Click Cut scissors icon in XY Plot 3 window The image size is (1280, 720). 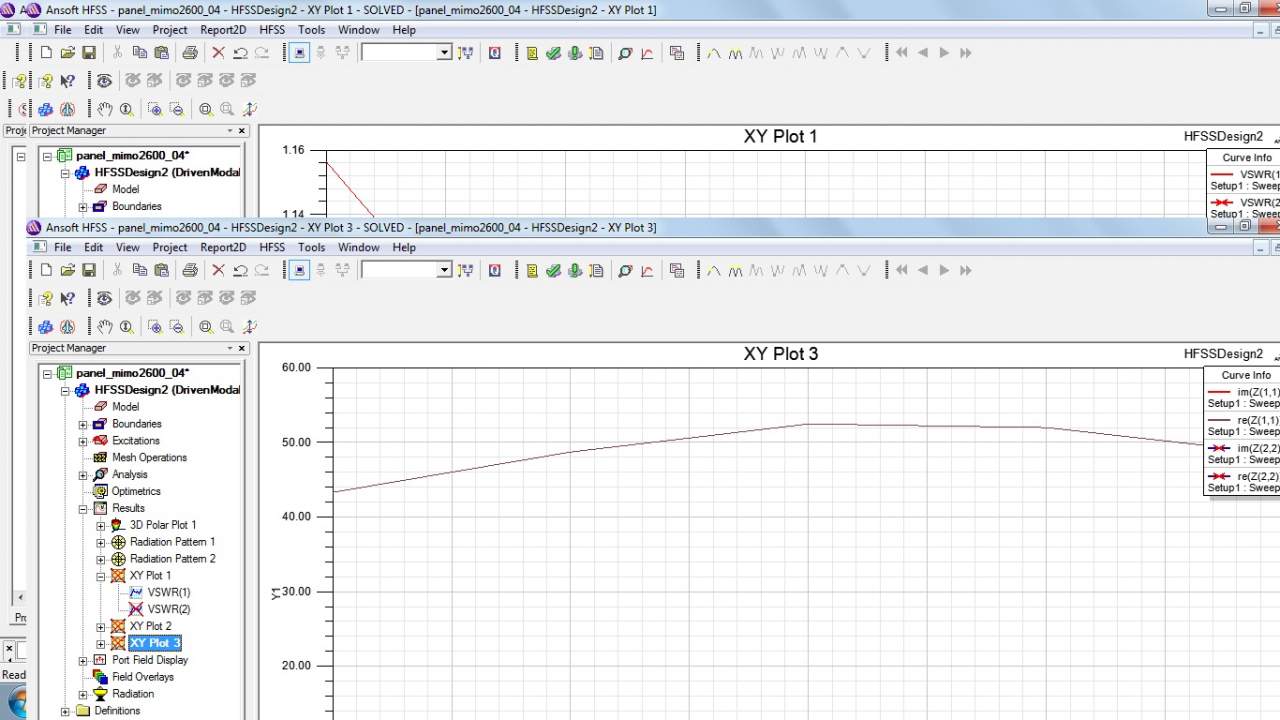[x=117, y=270]
